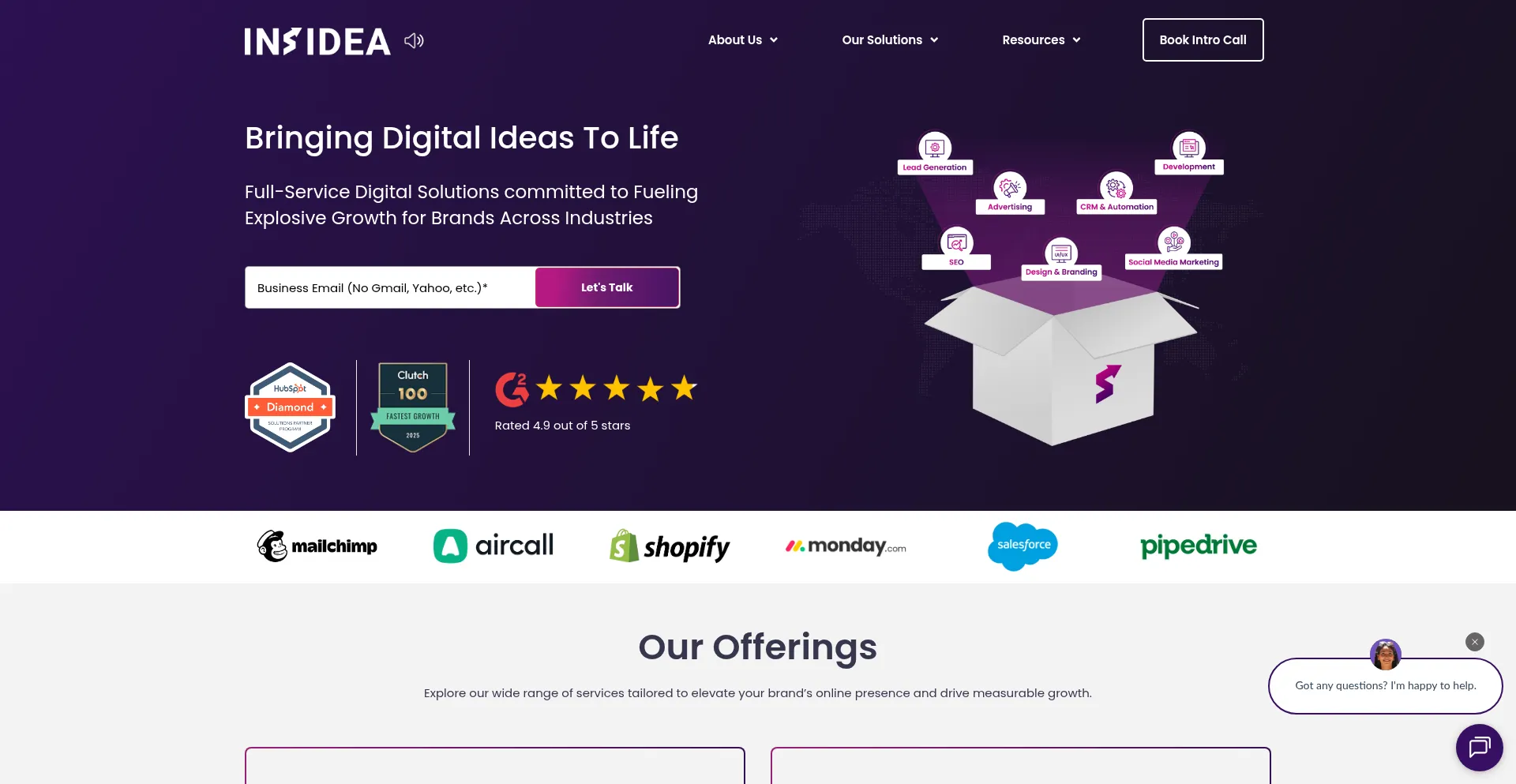
Task: Focus the Business Email input field
Action: (391, 287)
